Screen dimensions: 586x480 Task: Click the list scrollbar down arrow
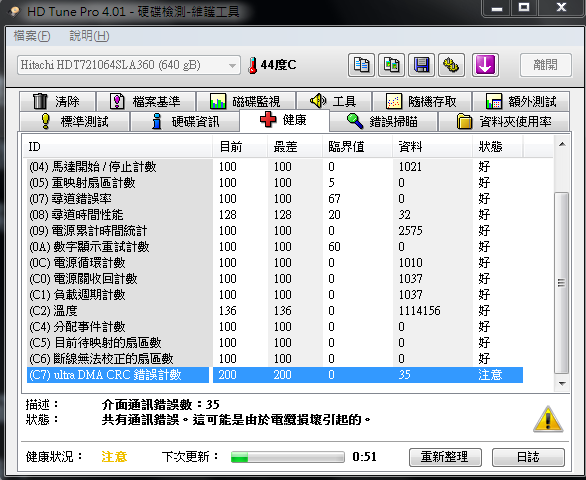pyautogui.click(x=562, y=383)
